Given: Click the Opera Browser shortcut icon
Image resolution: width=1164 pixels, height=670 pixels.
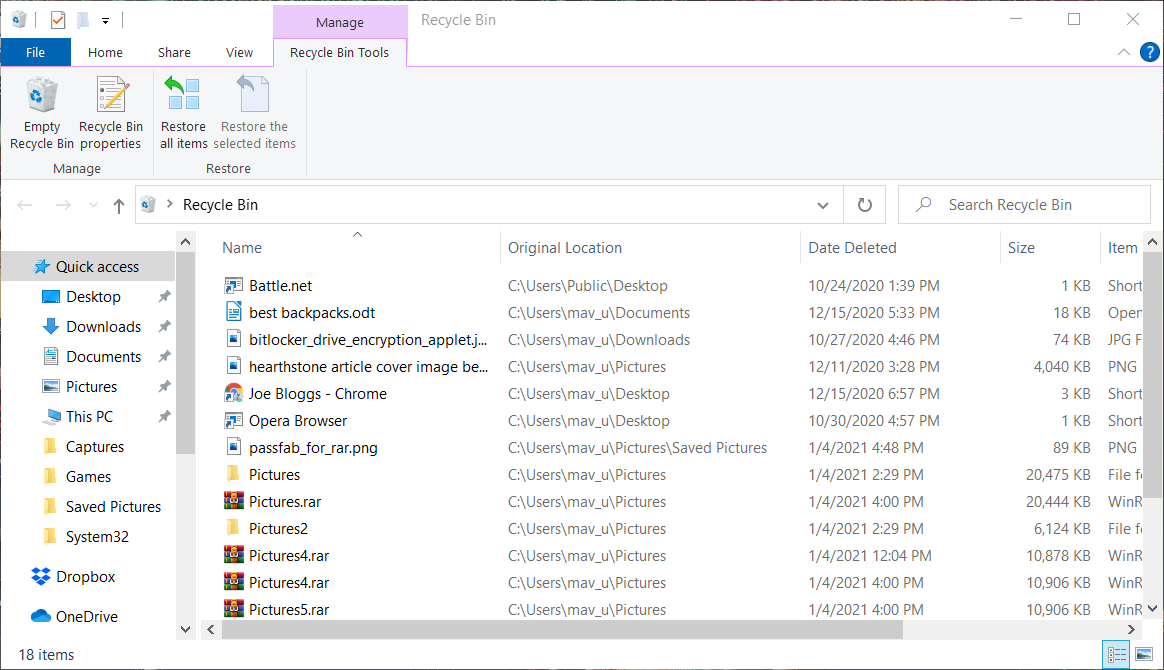Looking at the screenshot, I should 234,421.
